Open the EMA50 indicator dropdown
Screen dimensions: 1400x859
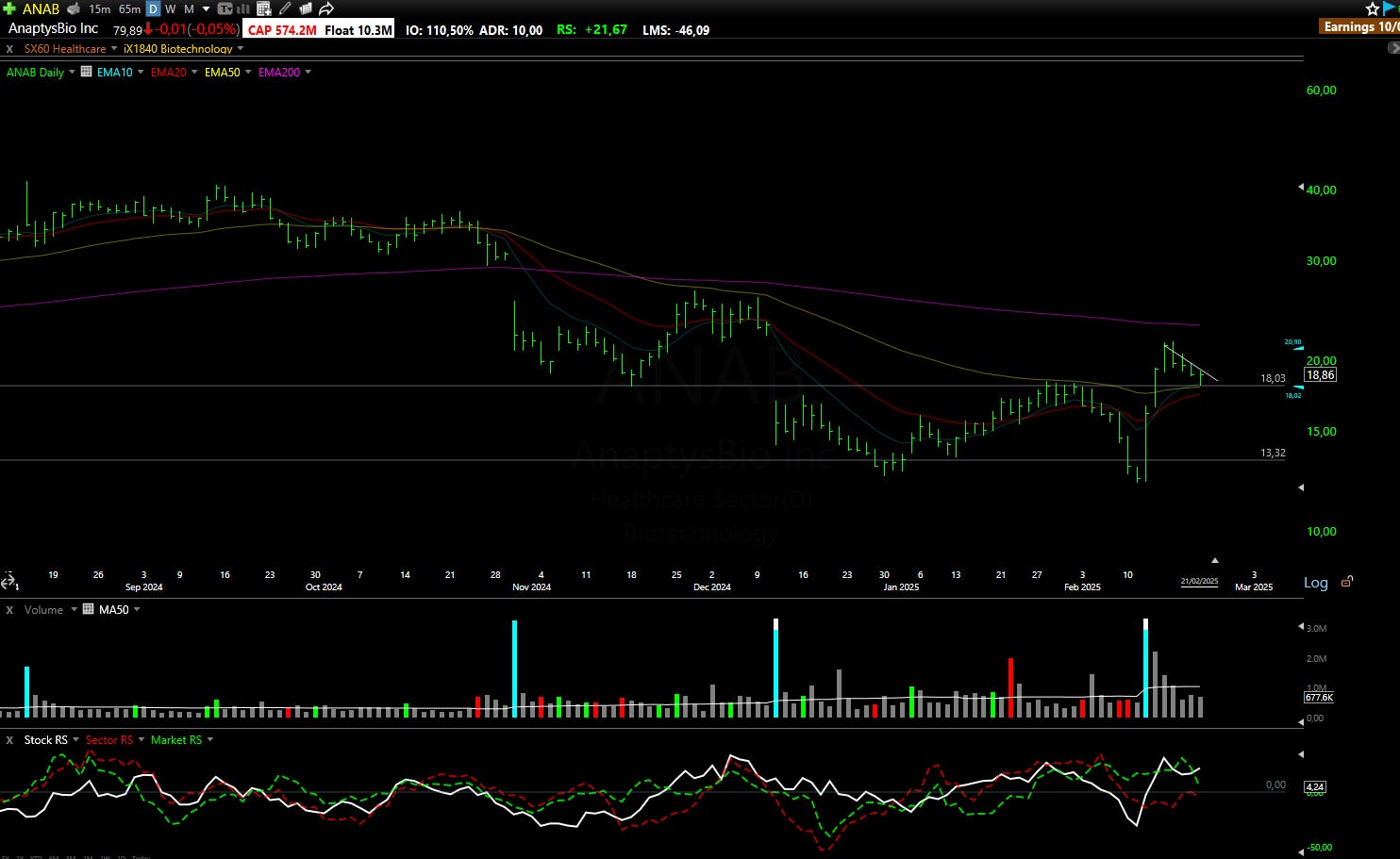[248, 73]
